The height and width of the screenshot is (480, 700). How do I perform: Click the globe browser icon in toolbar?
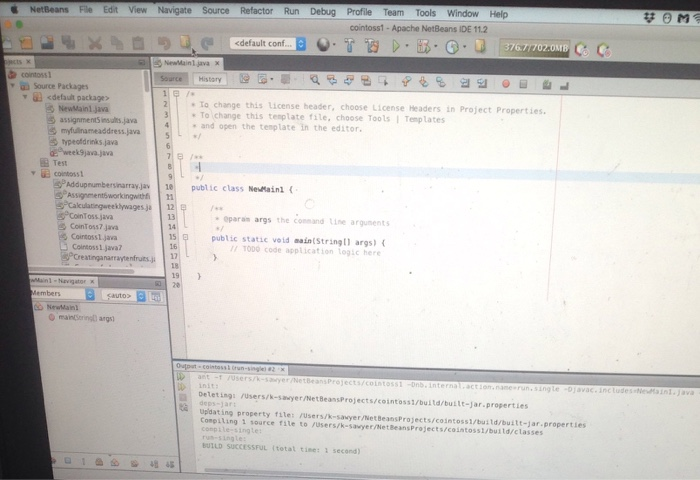323,44
